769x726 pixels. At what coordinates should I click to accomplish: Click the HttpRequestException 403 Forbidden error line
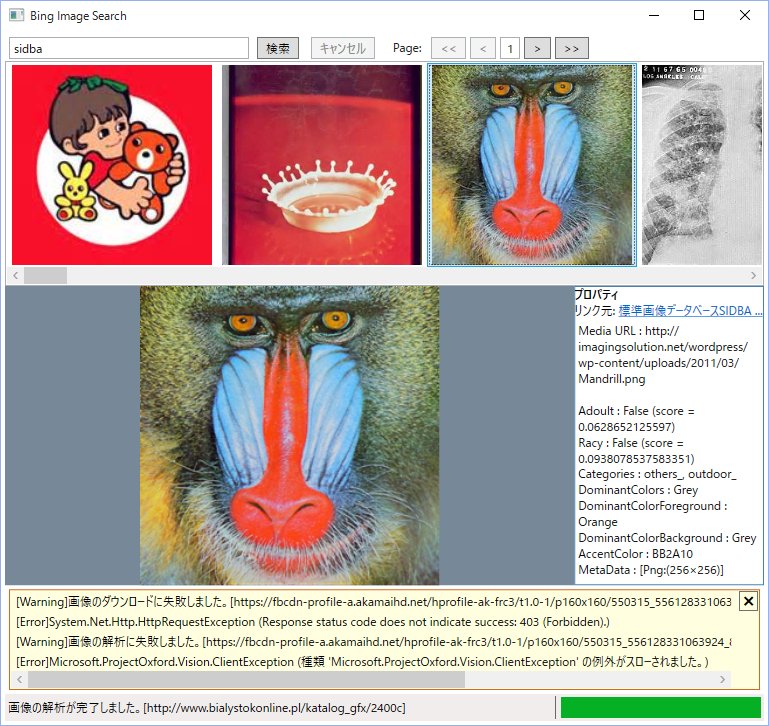pos(313,622)
